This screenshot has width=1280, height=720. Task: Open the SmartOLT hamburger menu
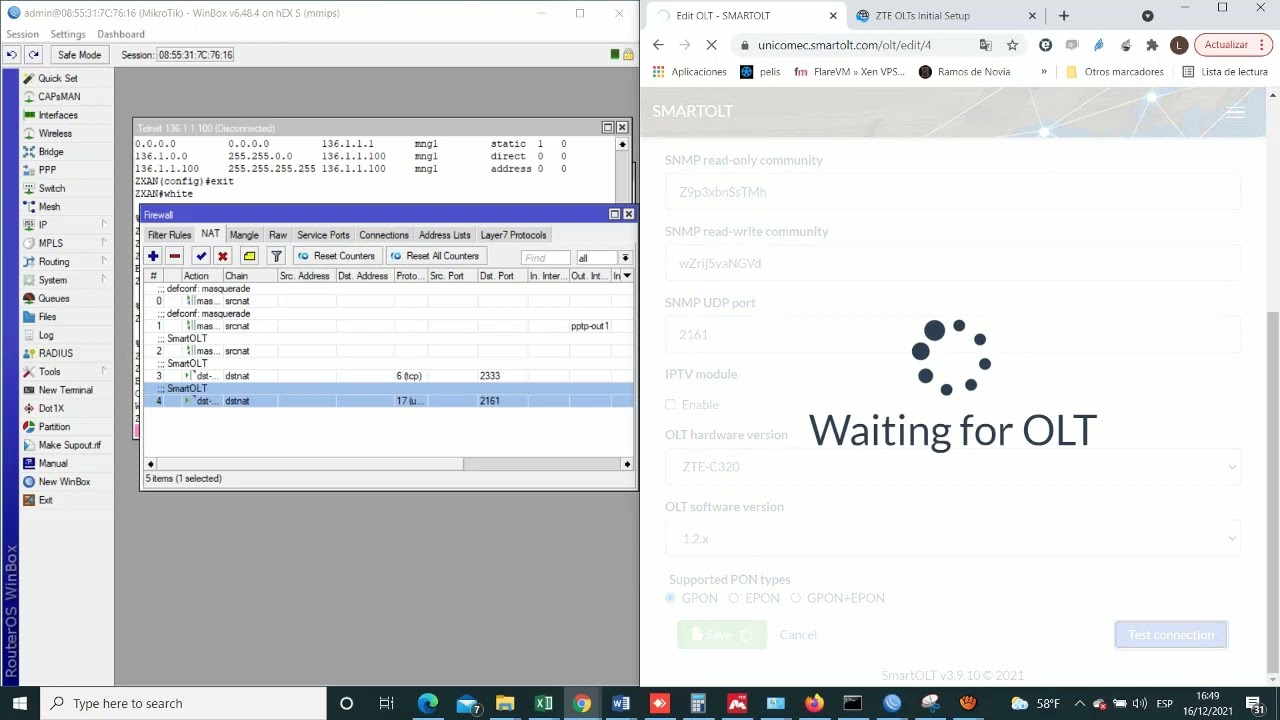1235,111
